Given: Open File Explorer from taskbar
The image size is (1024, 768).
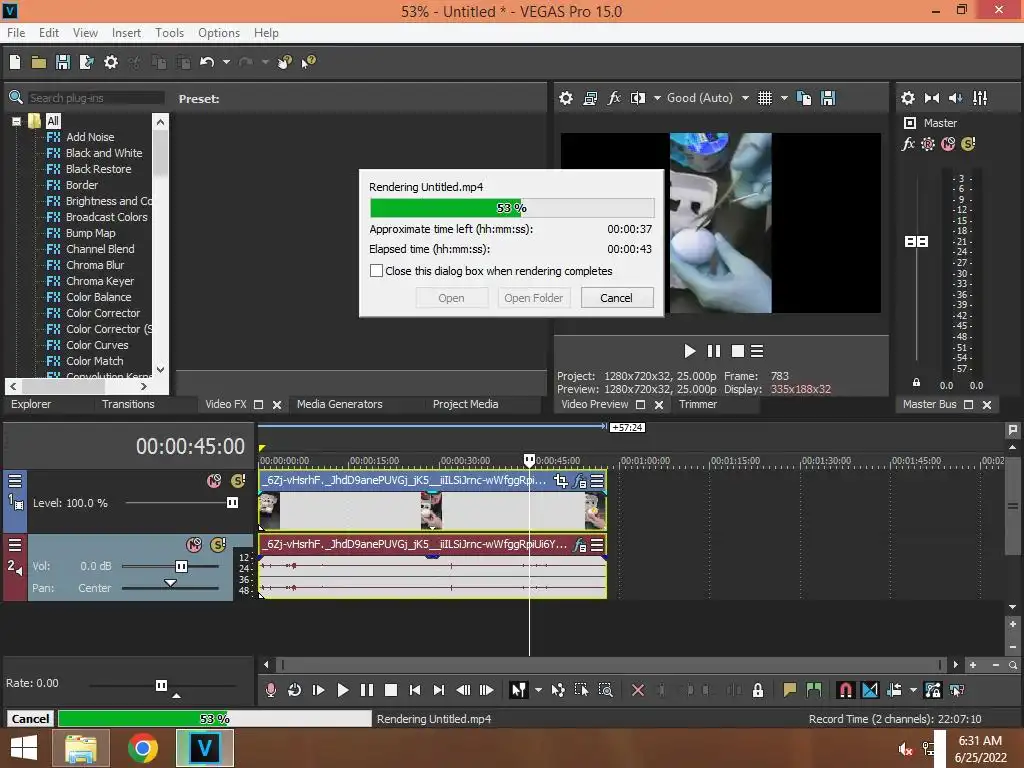Looking at the screenshot, I should click(80, 748).
